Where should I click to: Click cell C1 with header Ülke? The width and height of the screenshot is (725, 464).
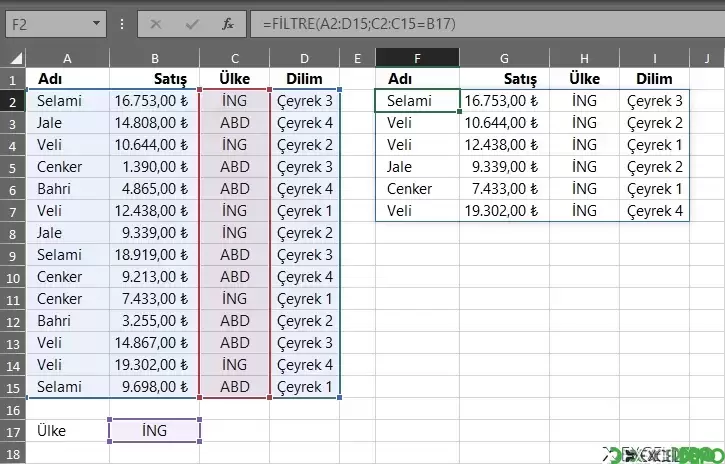pyautogui.click(x=234, y=79)
